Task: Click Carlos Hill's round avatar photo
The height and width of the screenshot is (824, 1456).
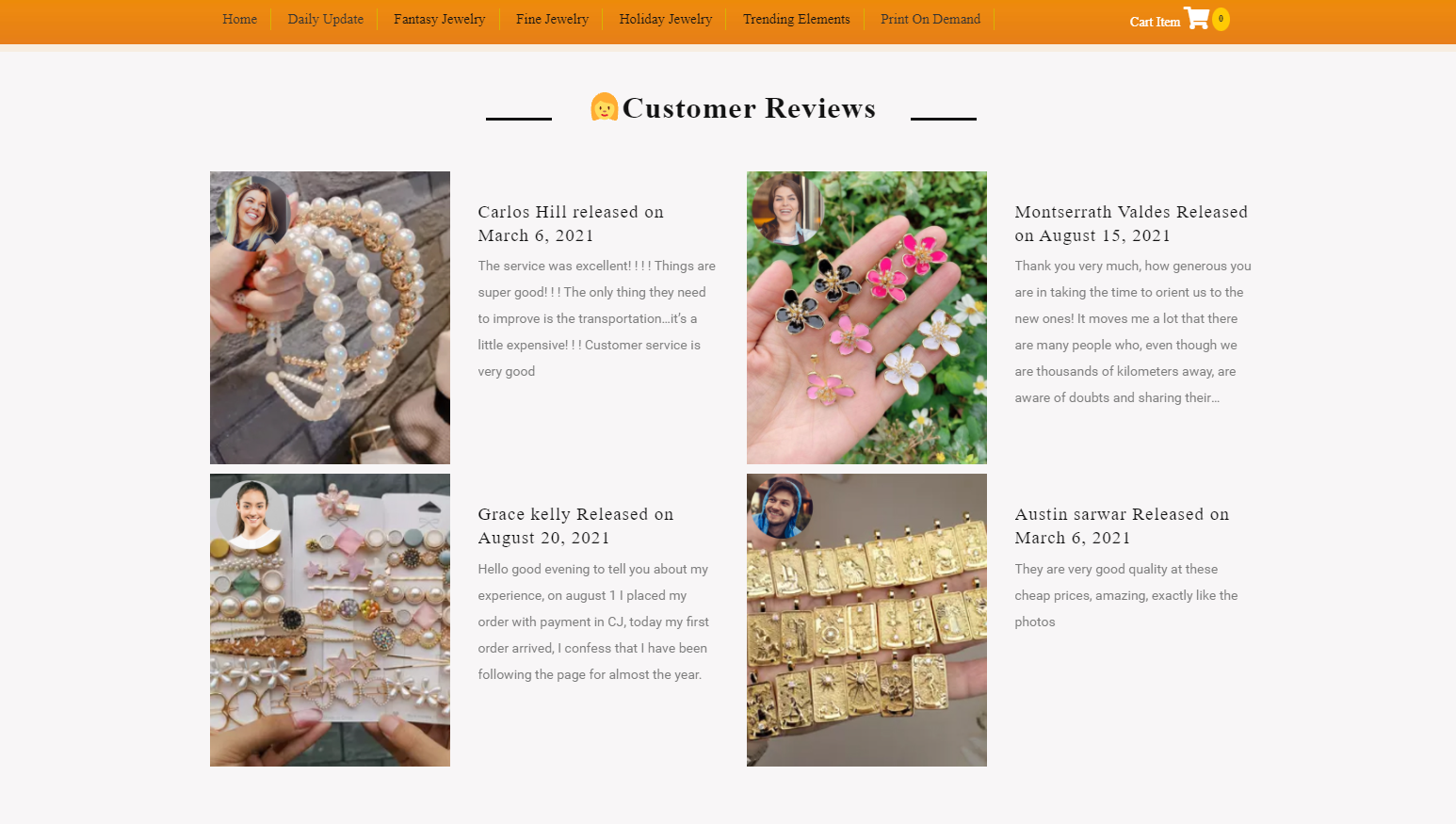Action: click(x=251, y=213)
